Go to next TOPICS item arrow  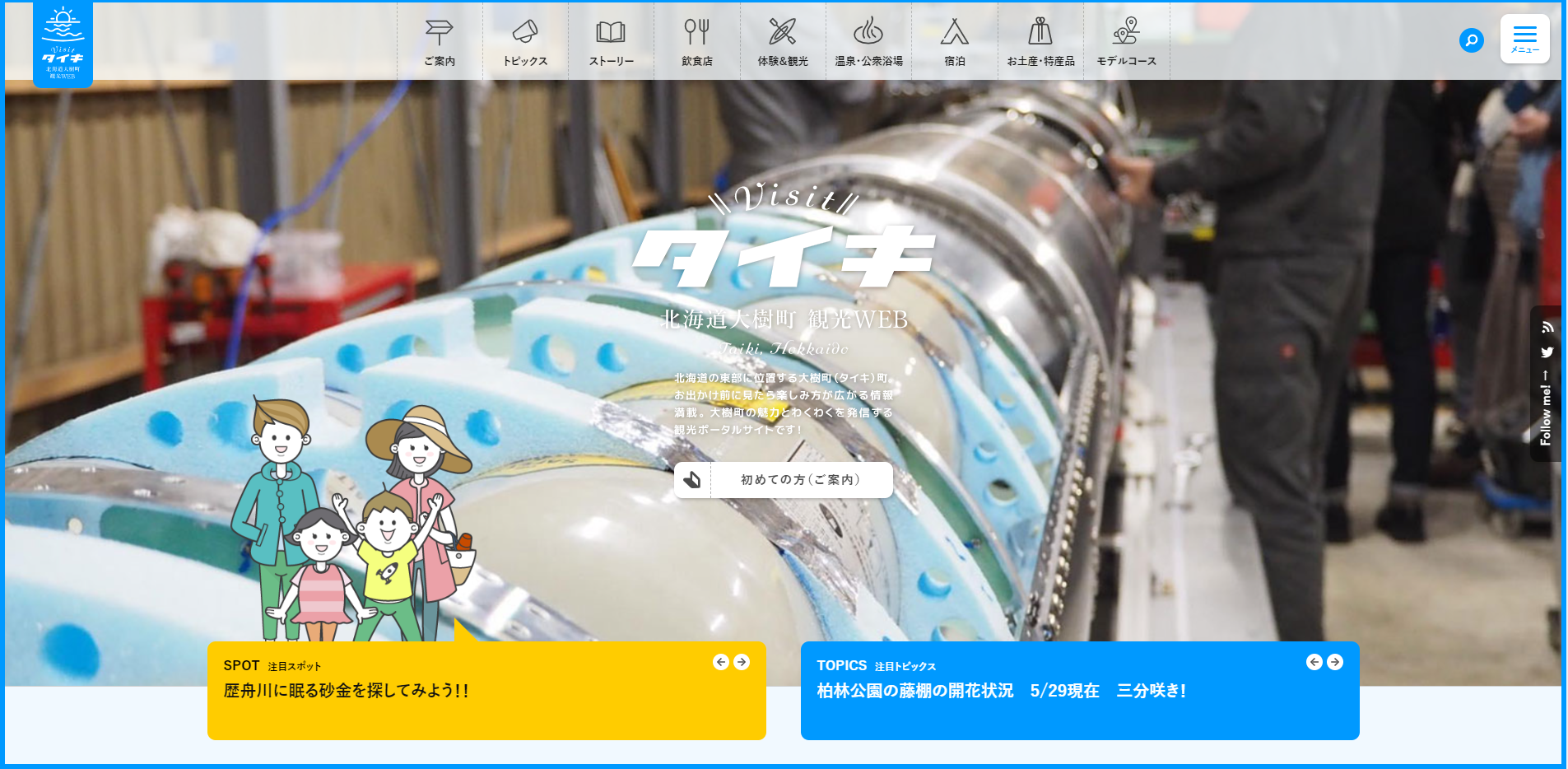point(1335,662)
